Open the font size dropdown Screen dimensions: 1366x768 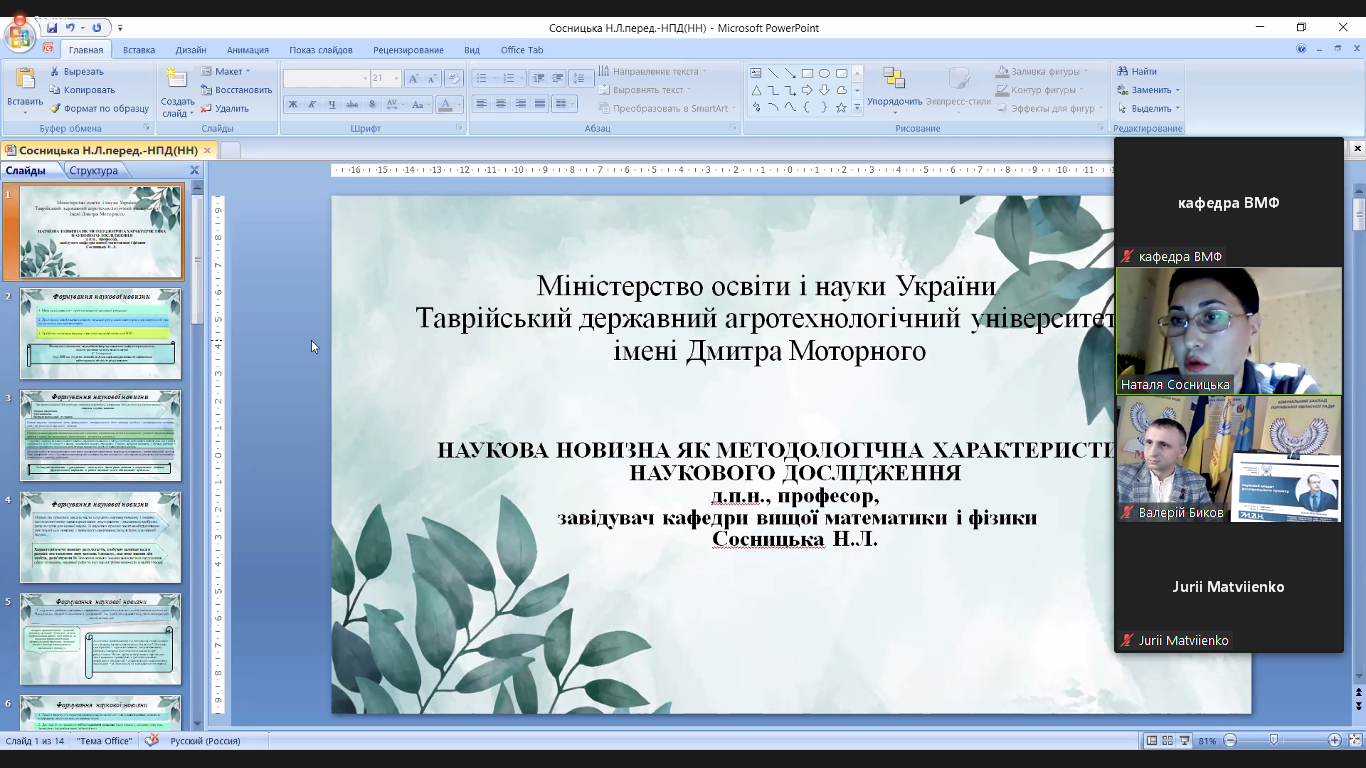click(397, 78)
